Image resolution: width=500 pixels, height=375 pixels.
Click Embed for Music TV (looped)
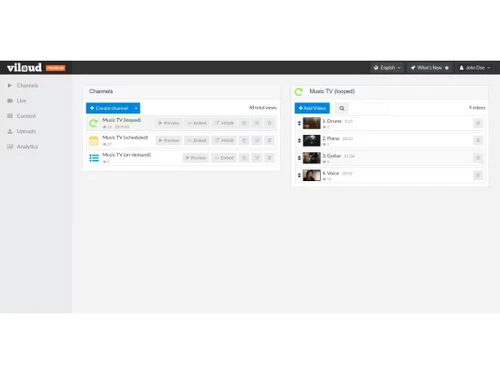coord(197,123)
